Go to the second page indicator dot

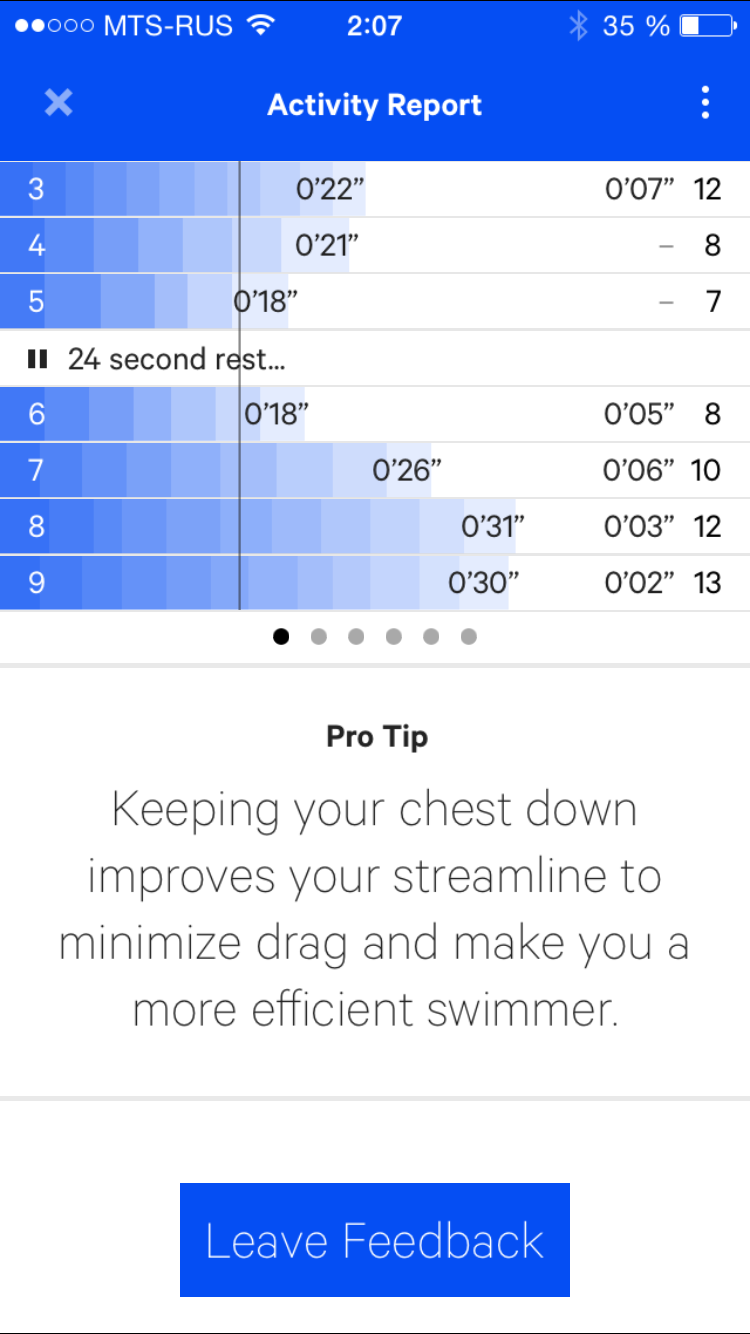click(x=319, y=636)
